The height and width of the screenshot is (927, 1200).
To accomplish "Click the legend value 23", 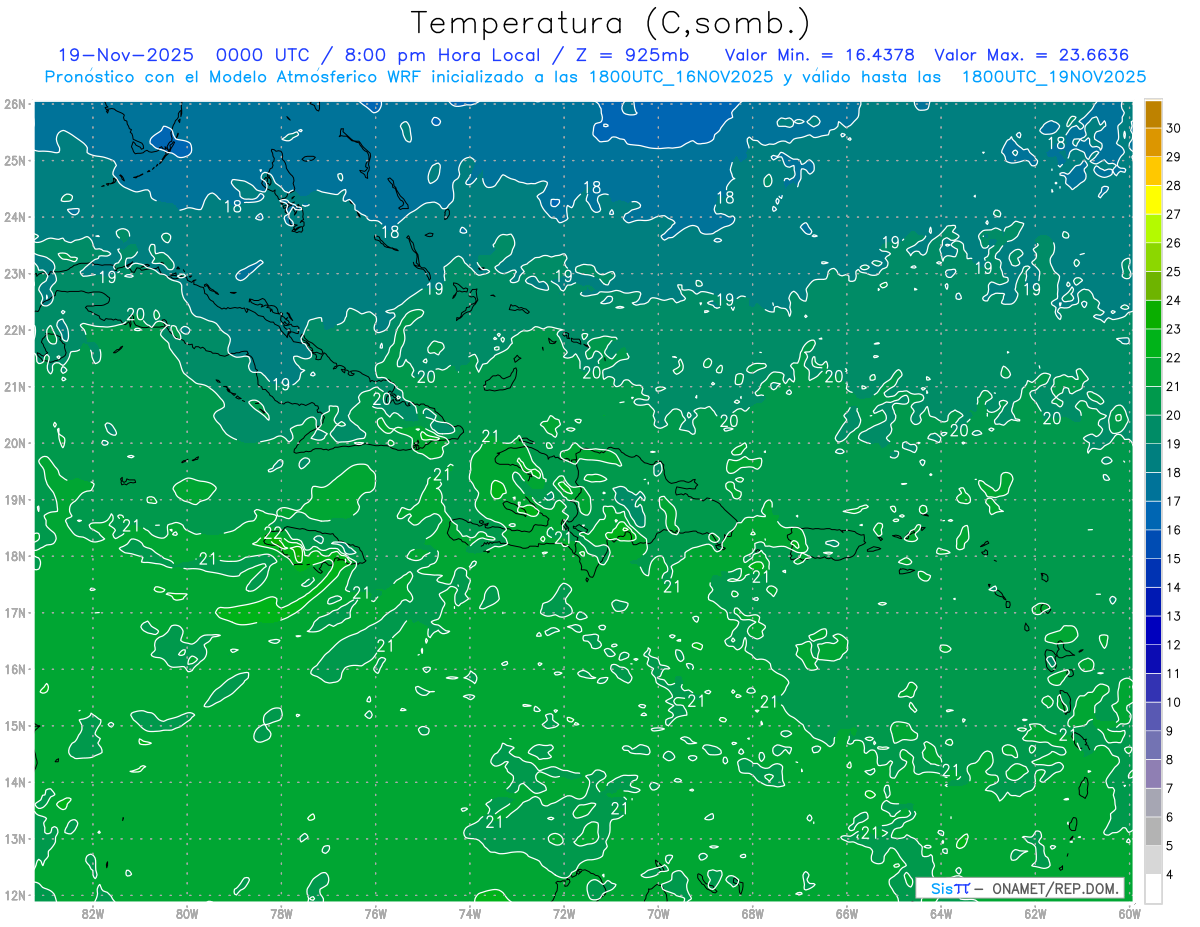I will click(x=1173, y=329).
